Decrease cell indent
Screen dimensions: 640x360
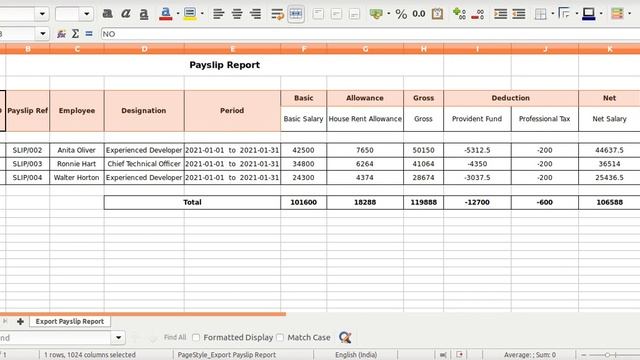click(519, 14)
